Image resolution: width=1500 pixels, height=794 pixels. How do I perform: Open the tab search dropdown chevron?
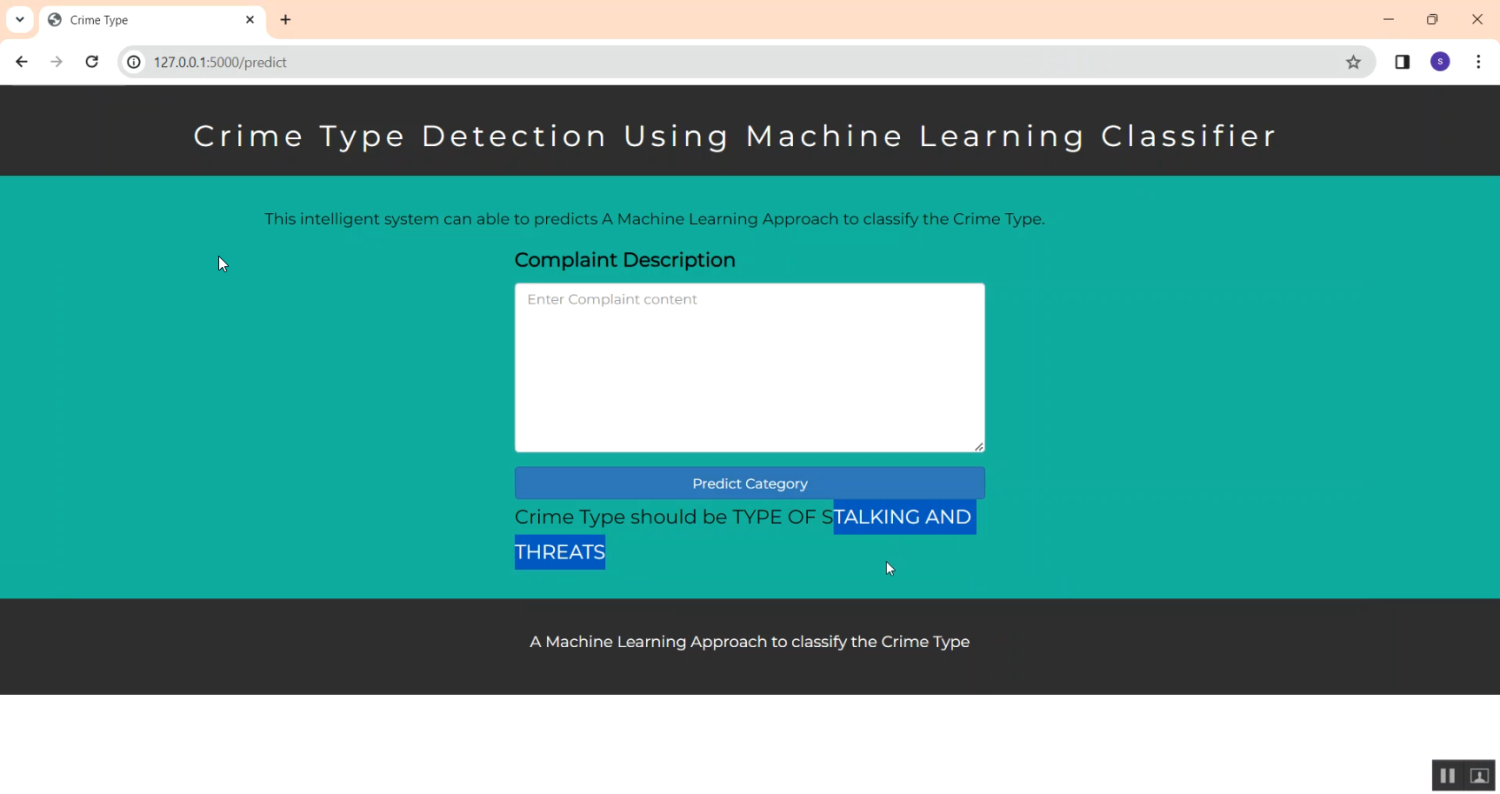click(19, 19)
